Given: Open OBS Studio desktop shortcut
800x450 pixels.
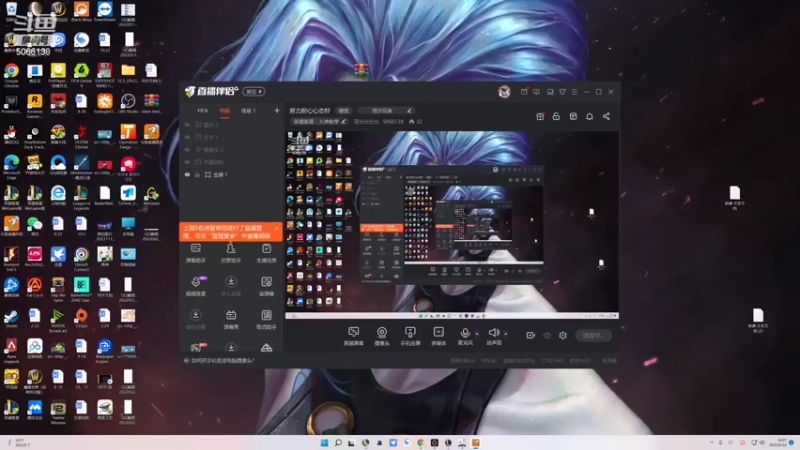Looking at the screenshot, I should click(x=128, y=104).
